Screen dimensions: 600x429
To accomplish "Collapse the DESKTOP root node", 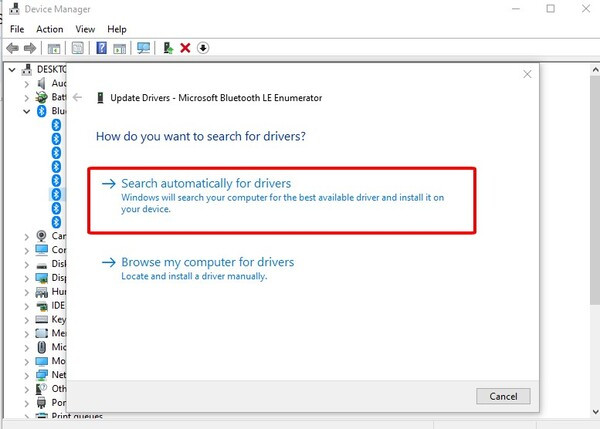I will pyautogui.click(x=12, y=70).
